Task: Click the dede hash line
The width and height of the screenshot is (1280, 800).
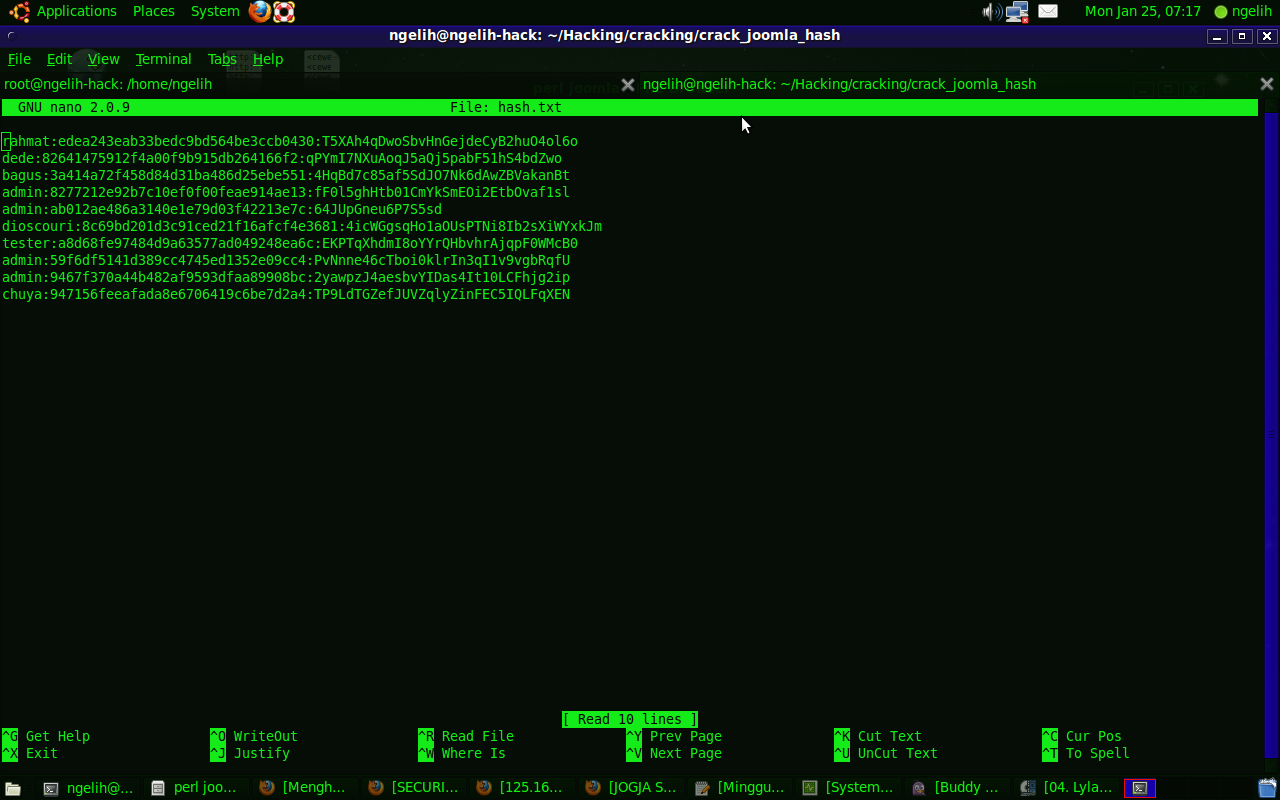Action: click(x=282, y=158)
